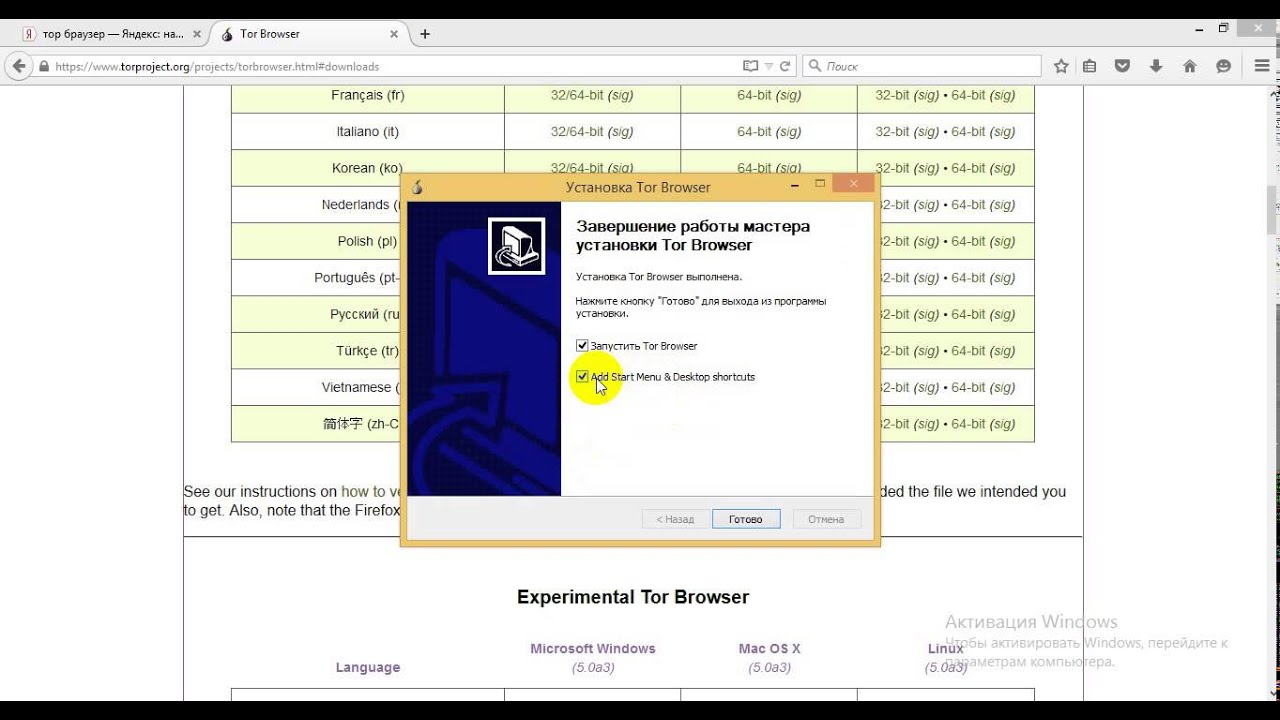
Task: Toggle 'Add Start Menu & Desktop shortcuts' checkbox
Action: [x=582, y=377]
